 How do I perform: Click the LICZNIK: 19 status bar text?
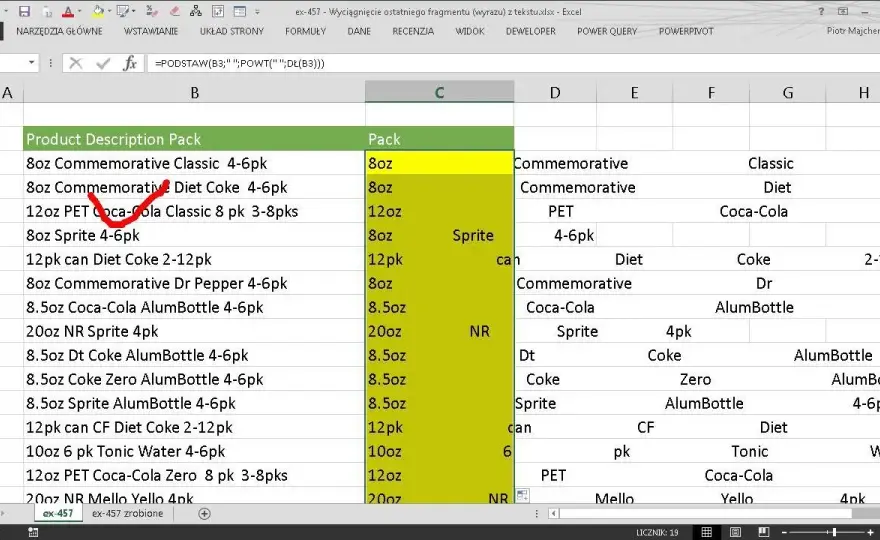[657, 532]
